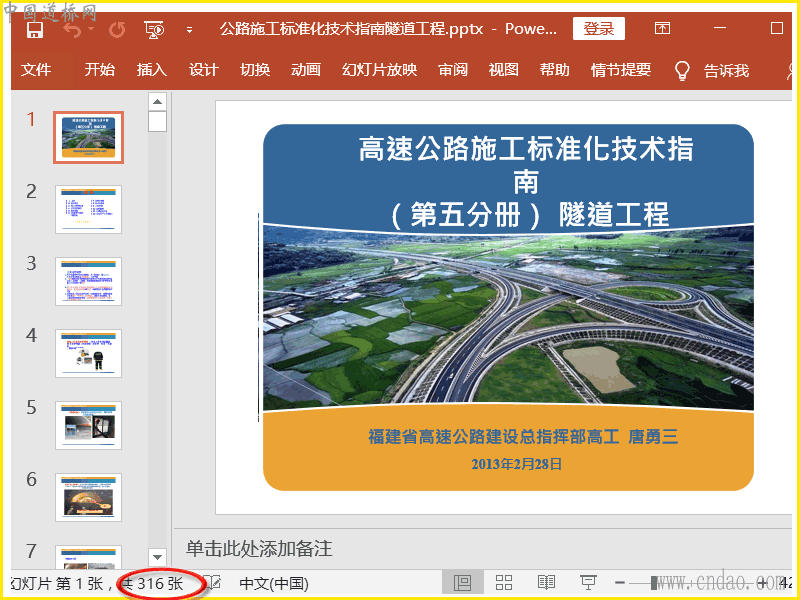Click the Undo arrow icon
This screenshot has width=800, height=600.
(x=72, y=29)
